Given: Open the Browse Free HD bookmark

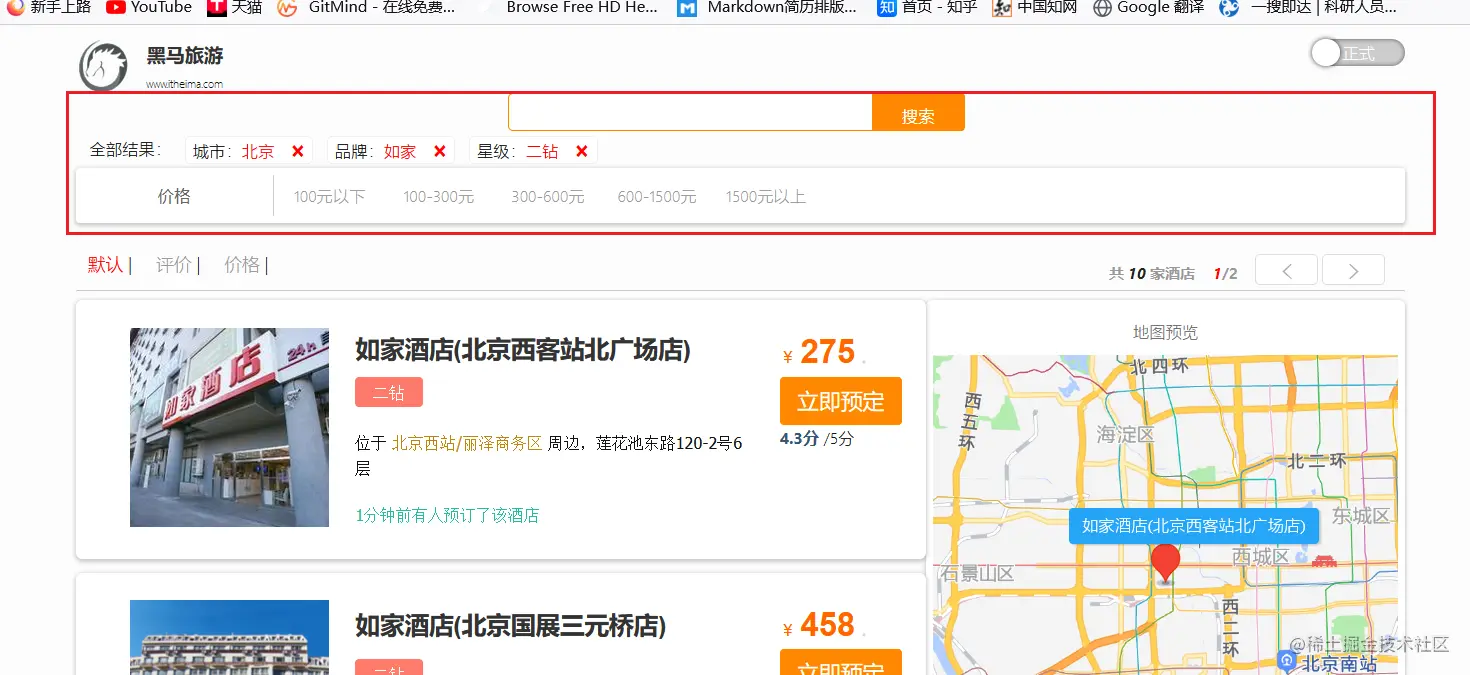Looking at the screenshot, I should [x=570, y=7].
